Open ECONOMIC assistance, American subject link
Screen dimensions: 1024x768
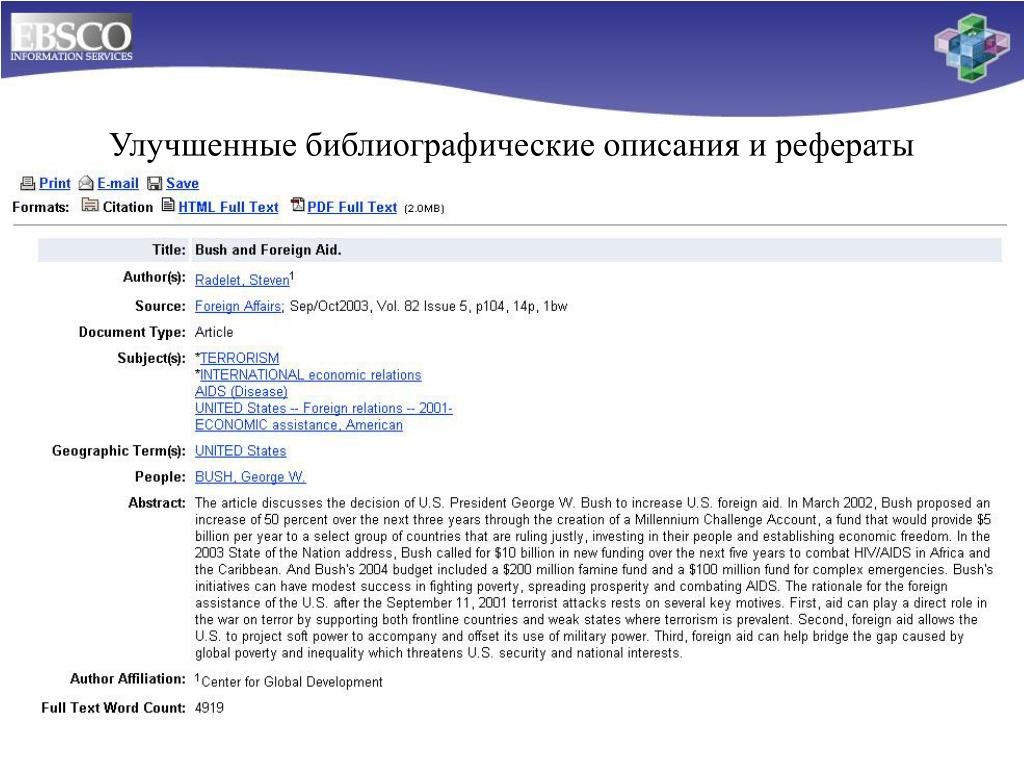pos(298,425)
